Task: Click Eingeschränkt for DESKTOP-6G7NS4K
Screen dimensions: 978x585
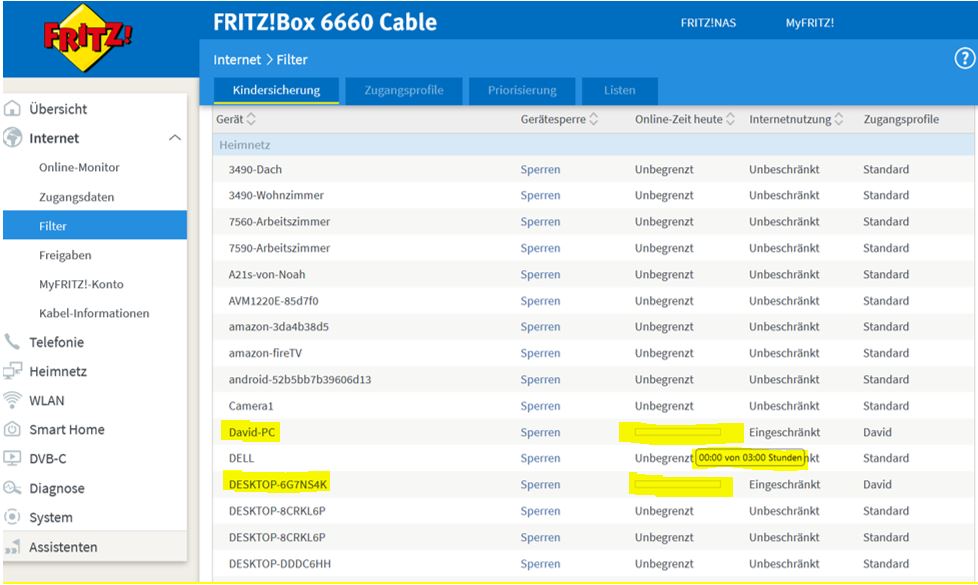Action: [784, 485]
